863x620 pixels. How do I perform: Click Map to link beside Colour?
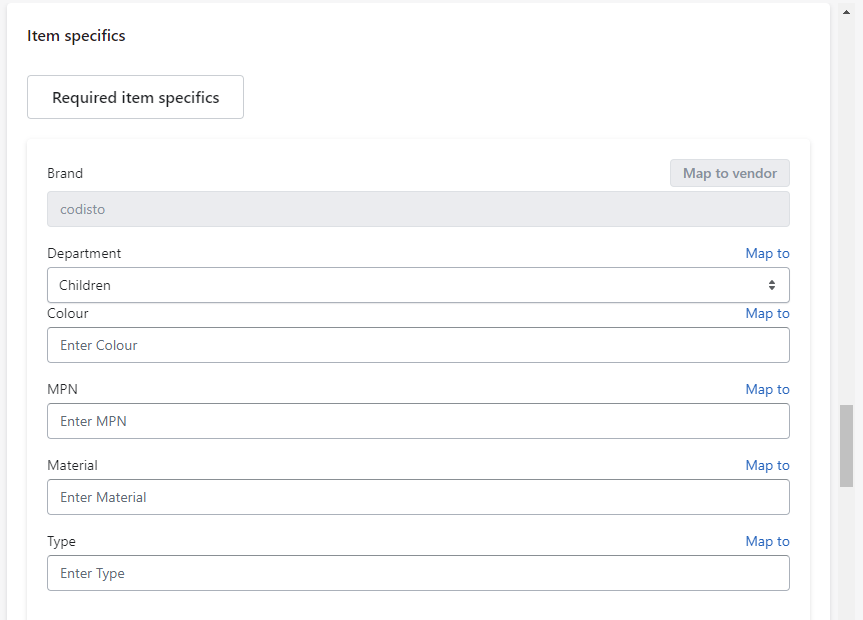coord(767,313)
